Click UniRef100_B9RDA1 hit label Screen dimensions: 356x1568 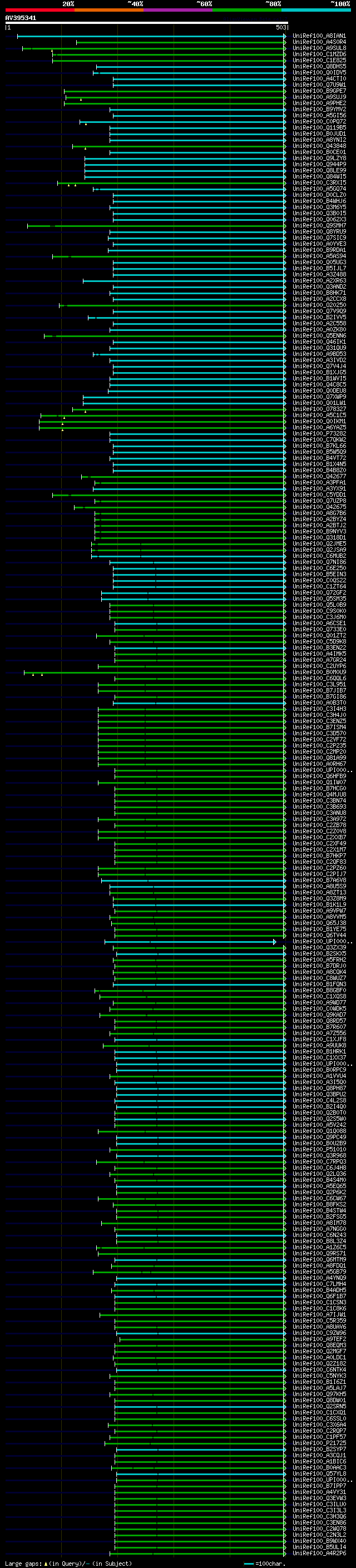[319, 250]
